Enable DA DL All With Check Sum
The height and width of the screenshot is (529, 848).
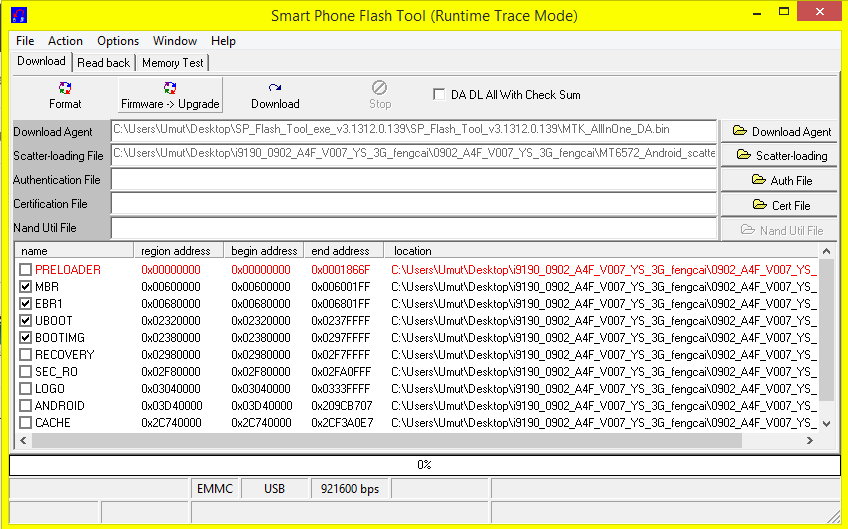point(439,95)
